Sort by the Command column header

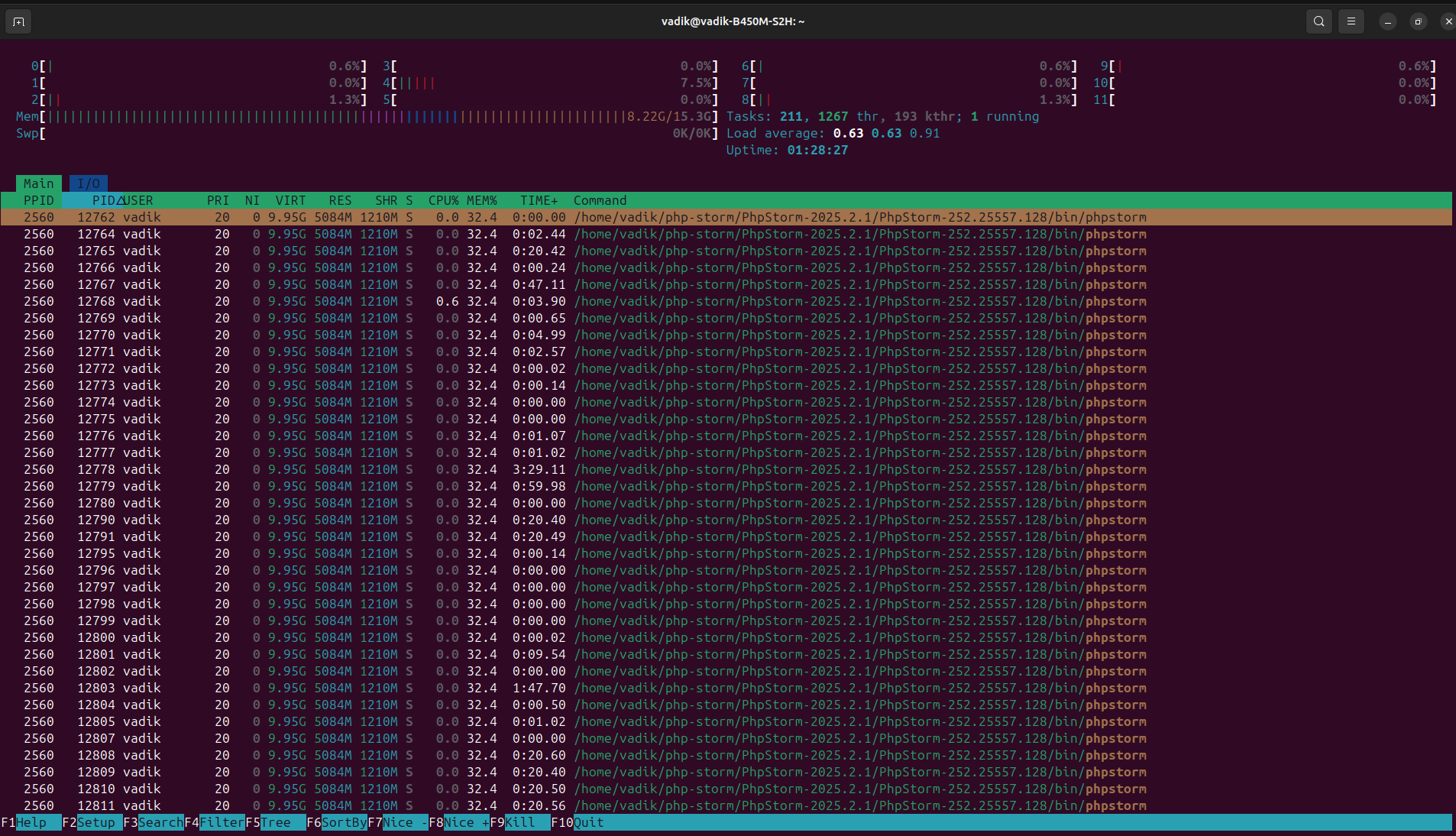tap(600, 200)
